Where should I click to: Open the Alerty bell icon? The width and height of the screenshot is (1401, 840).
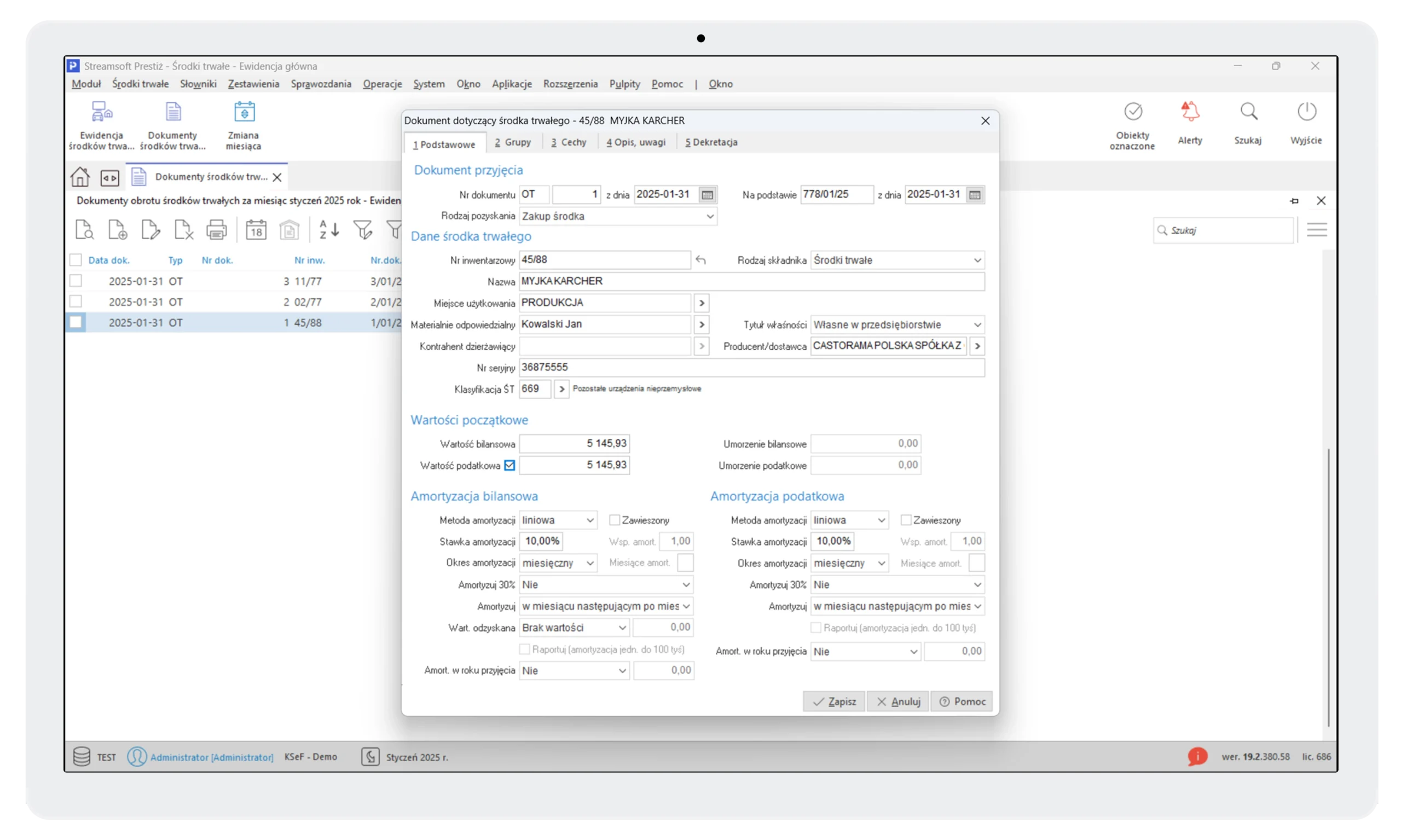(1190, 112)
